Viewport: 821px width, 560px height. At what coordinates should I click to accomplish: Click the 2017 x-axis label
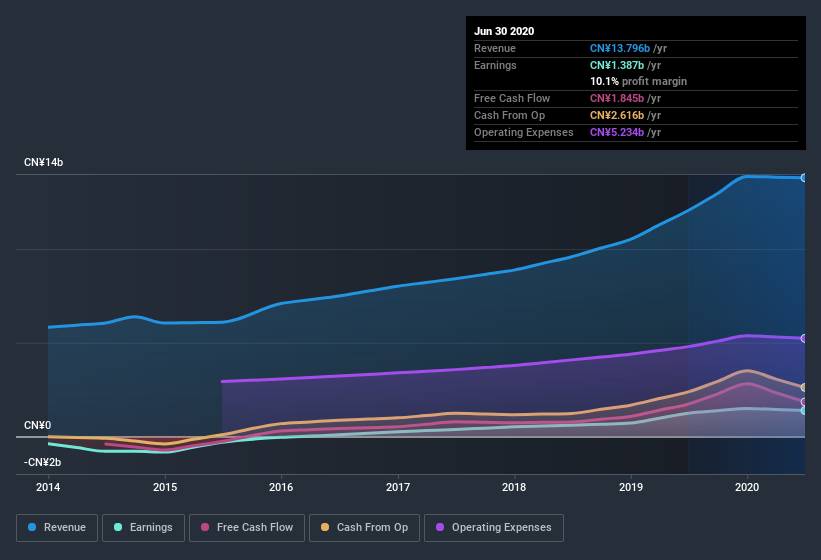pyautogui.click(x=398, y=487)
